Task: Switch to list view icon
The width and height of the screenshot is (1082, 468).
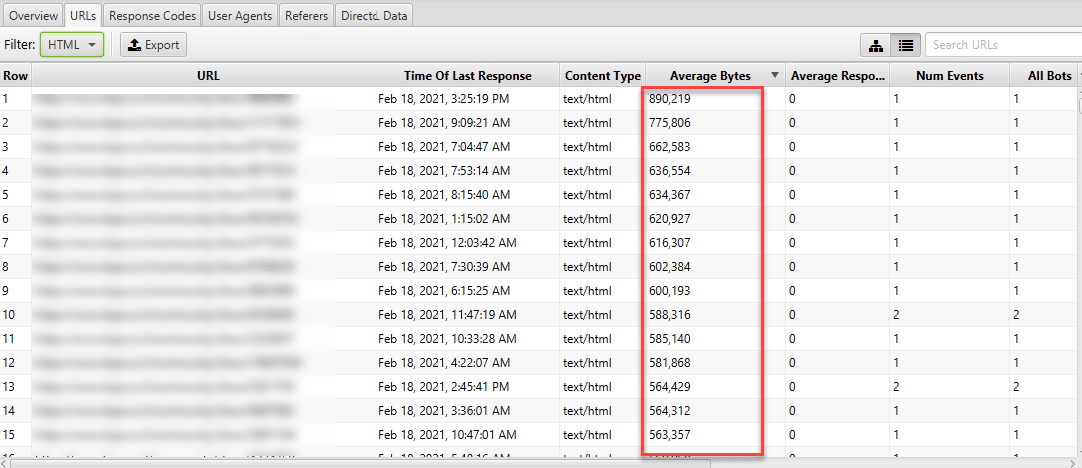Action: 906,45
